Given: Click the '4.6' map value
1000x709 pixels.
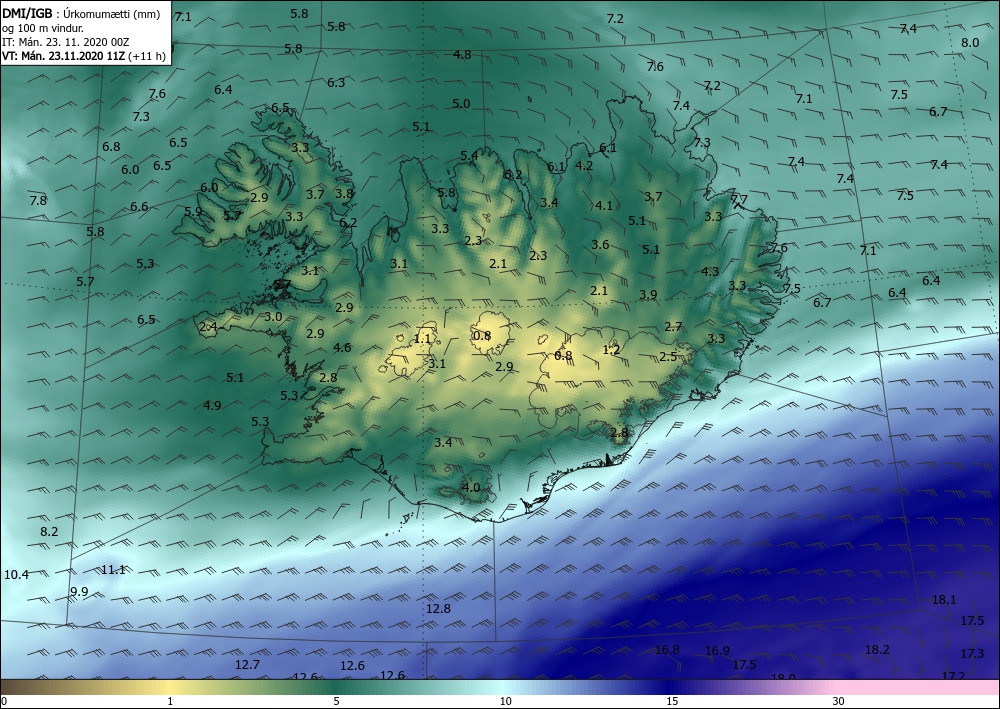Looking at the screenshot, I should (342, 347).
